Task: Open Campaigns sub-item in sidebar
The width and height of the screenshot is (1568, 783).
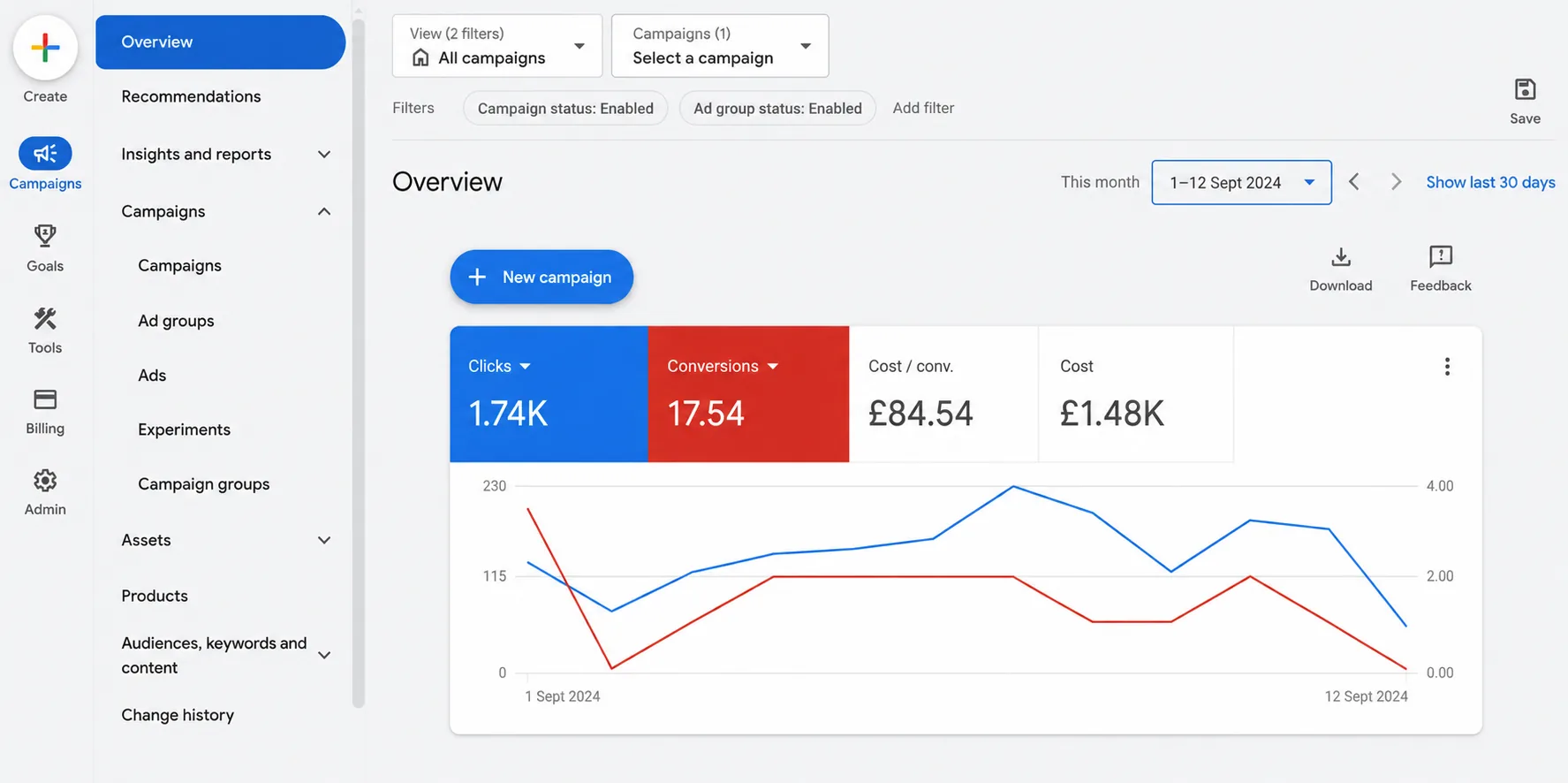Action: pyautogui.click(x=179, y=266)
